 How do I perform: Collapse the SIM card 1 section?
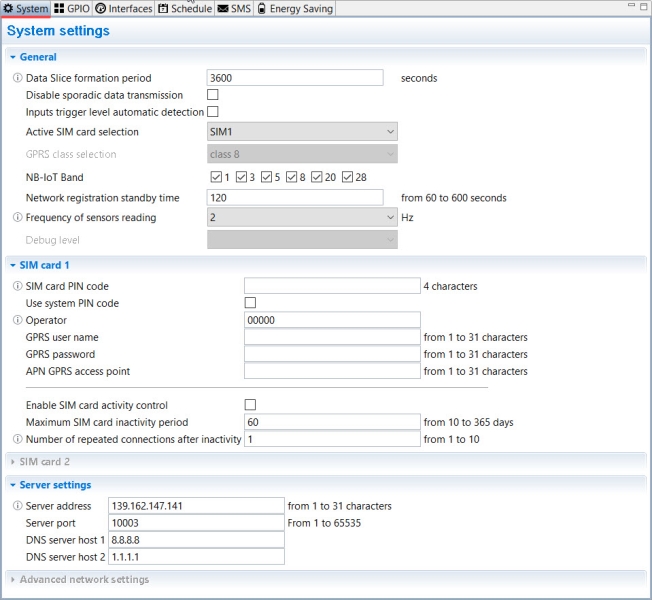13,265
